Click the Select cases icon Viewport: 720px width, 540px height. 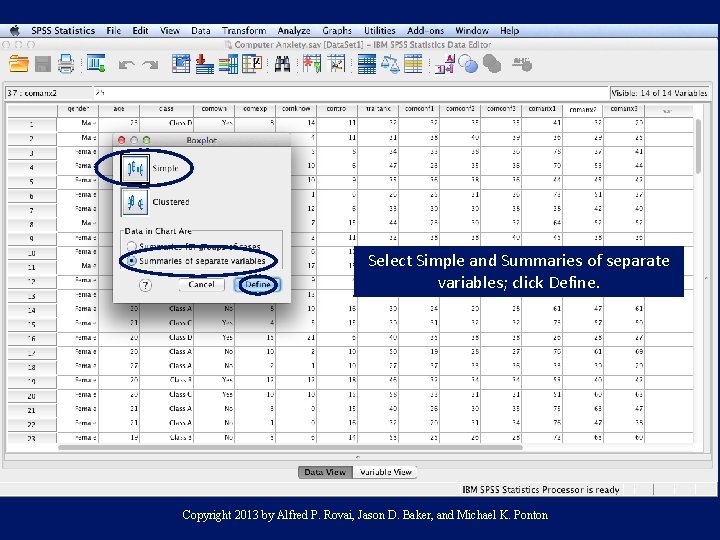413,64
